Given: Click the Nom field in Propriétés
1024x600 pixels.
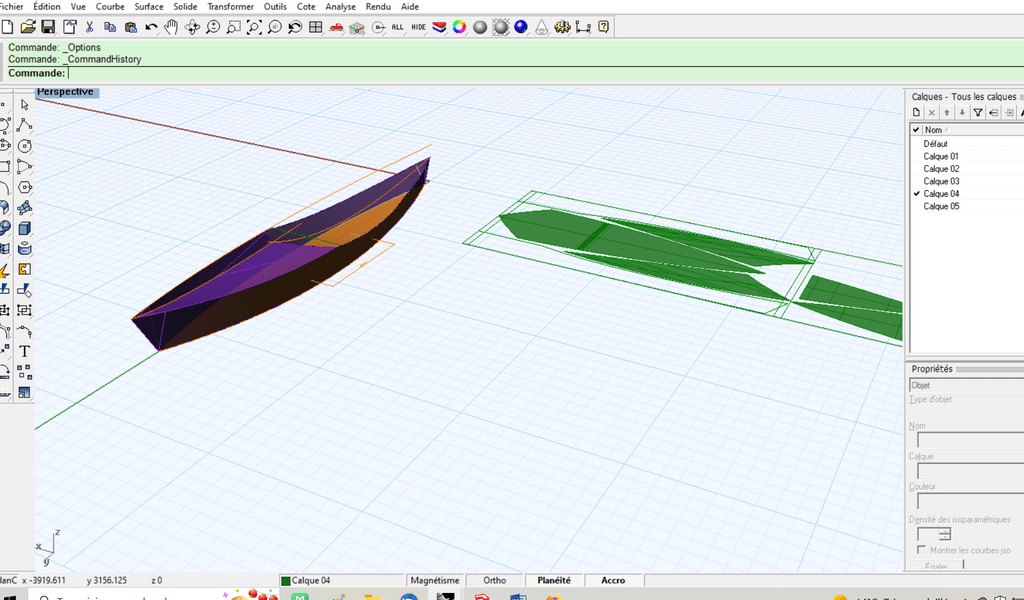Looking at the screenshot, I should tap(970, 440).
